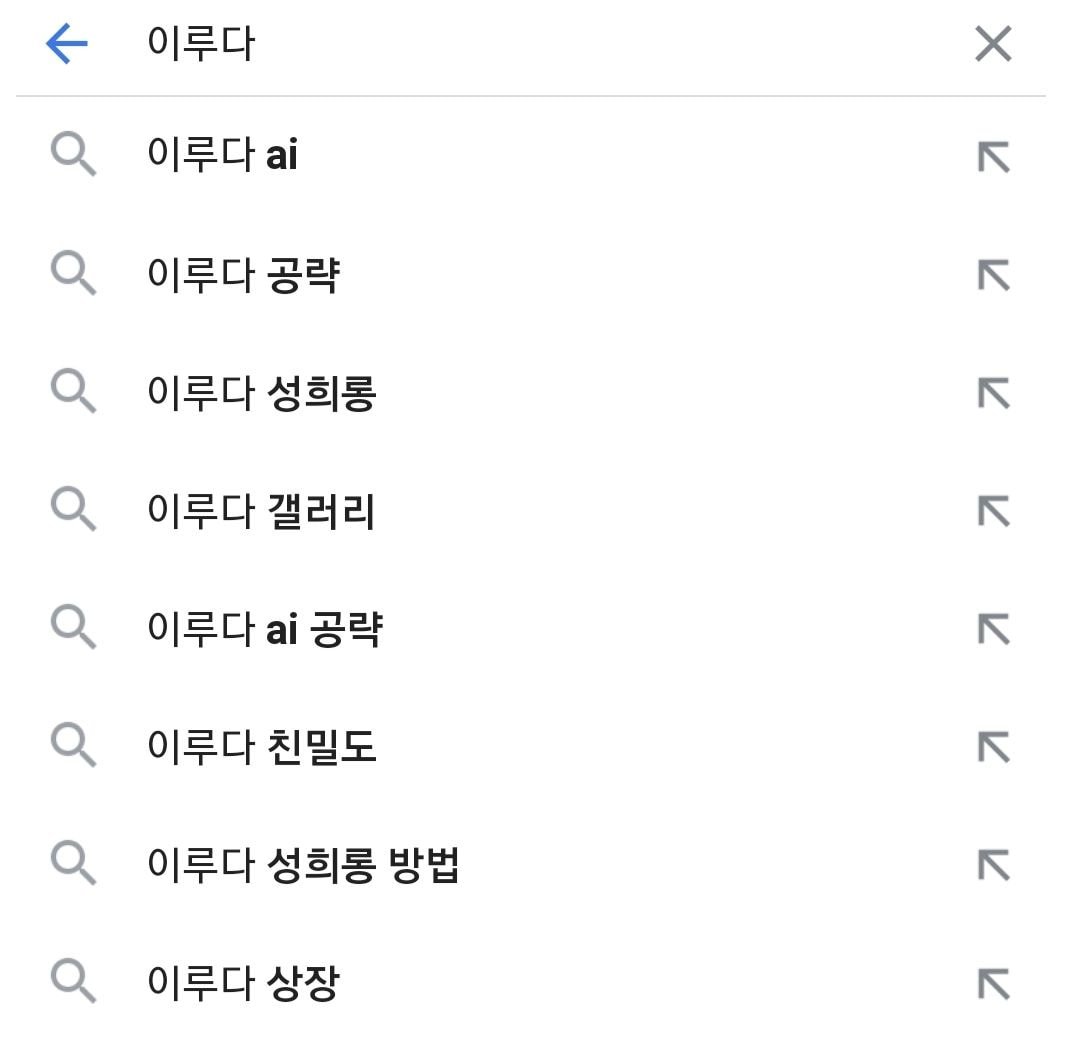Image resolution: width=1065 pixels, height=1060 pixels.
Task: Choose the '이루다 갤러리' suggestion
Action: (x=261, y=512)
